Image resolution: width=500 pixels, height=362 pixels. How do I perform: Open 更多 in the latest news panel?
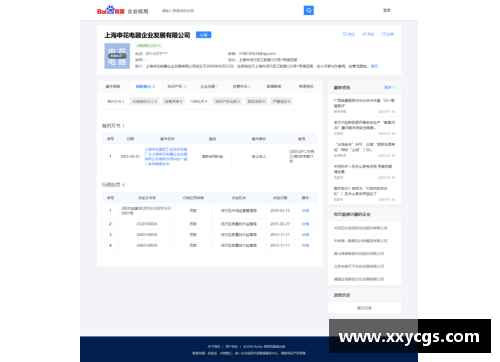(389, 87)
